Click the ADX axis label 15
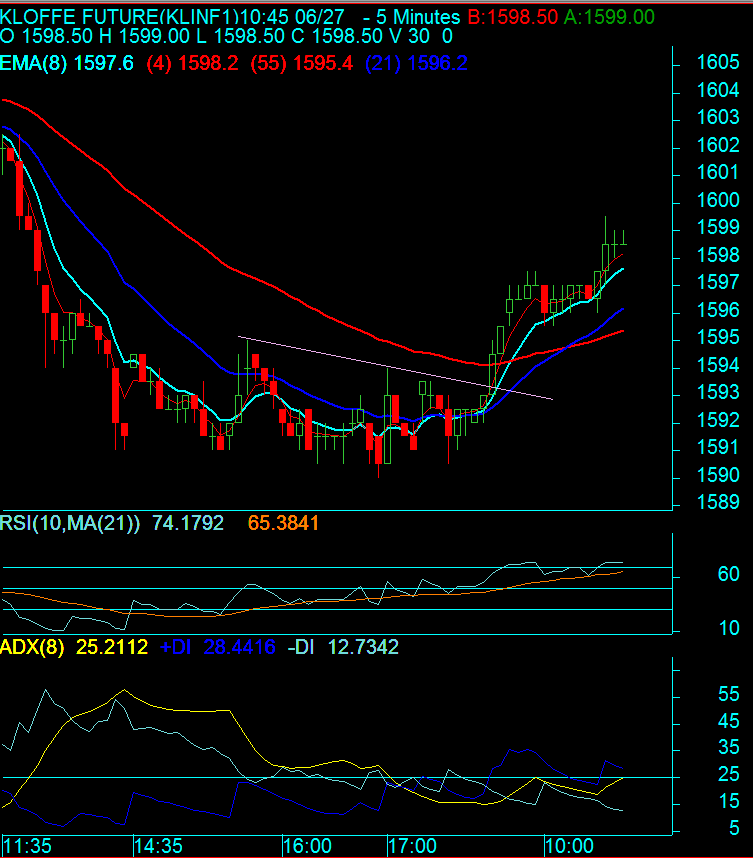753x858 pixels. [729, 802]
